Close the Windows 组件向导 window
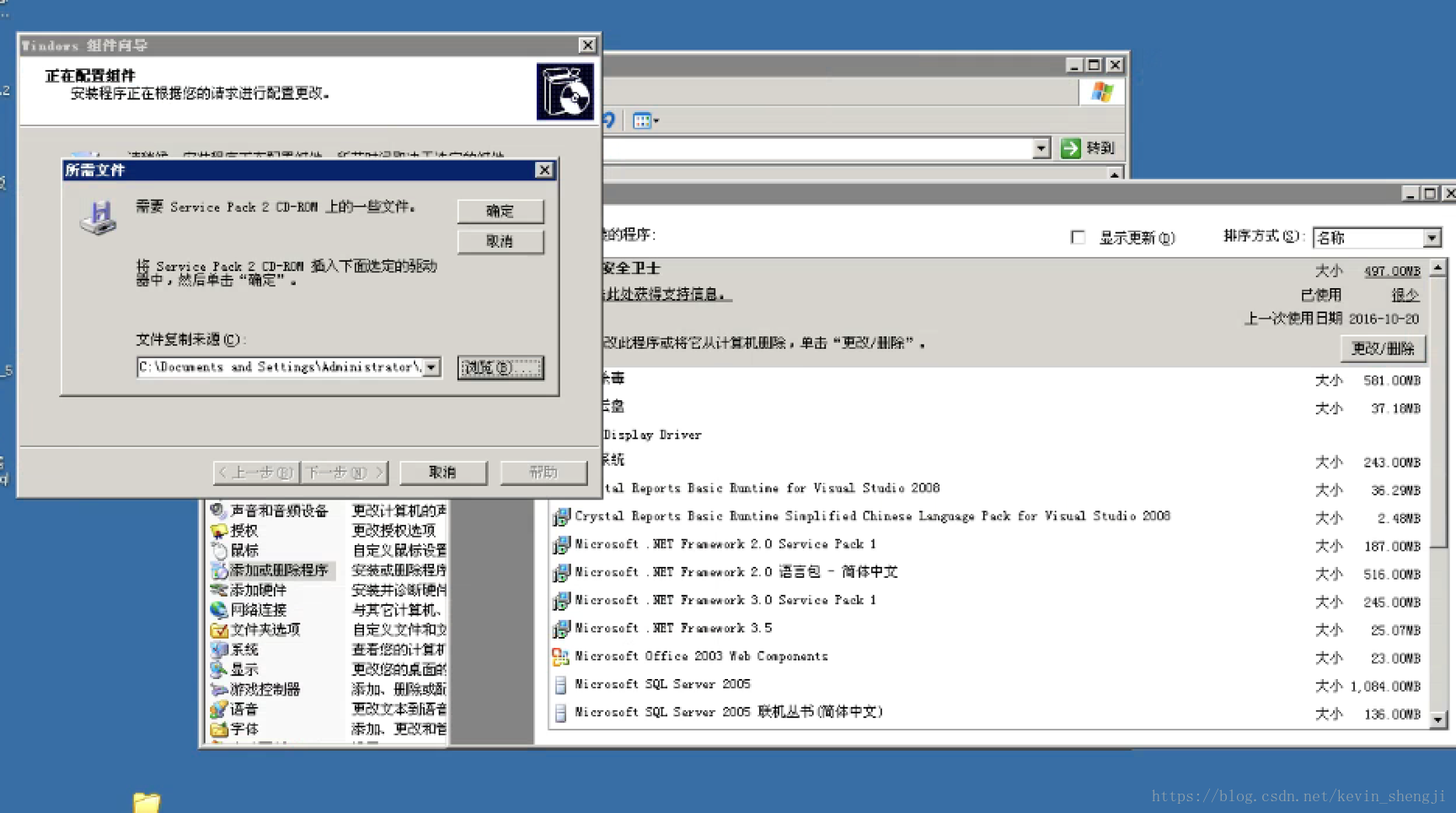 [587, 45]
